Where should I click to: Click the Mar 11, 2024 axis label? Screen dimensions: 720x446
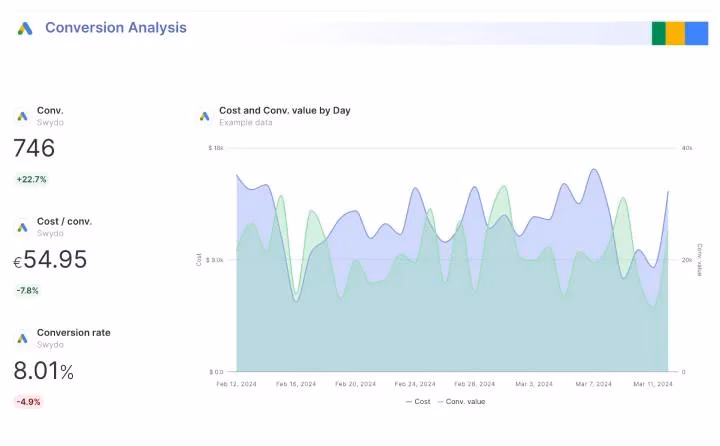653,384
